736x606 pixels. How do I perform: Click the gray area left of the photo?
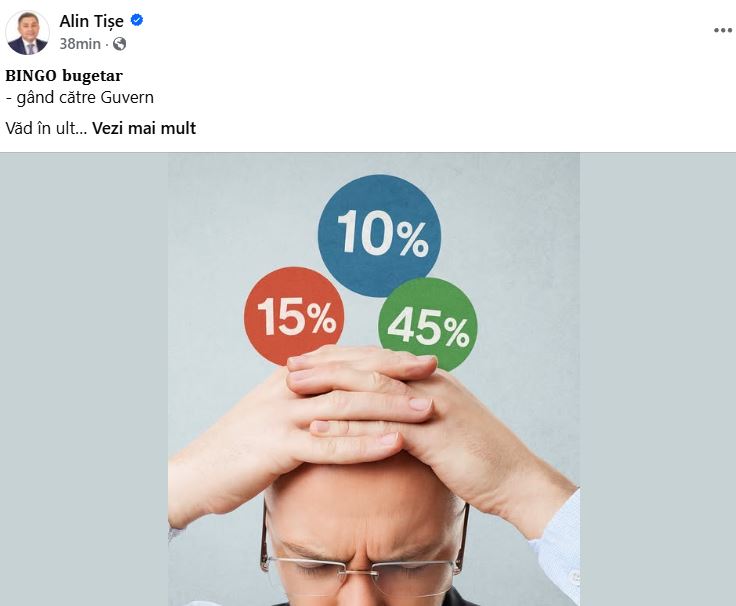(84, 379)
